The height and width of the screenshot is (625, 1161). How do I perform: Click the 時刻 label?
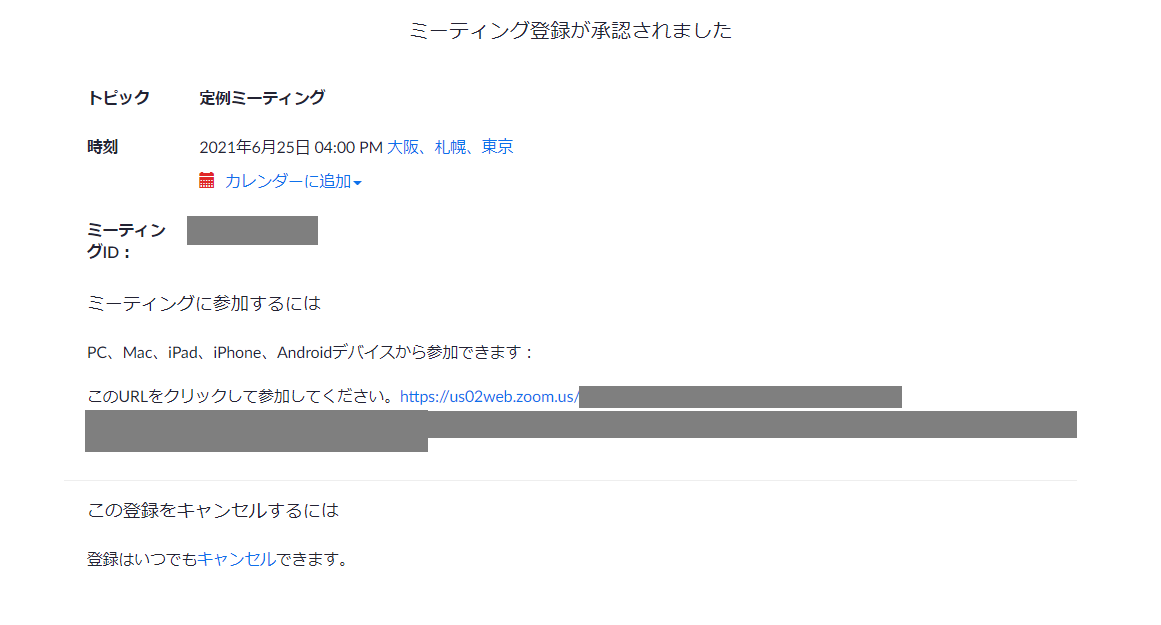[x=103, y=147]
